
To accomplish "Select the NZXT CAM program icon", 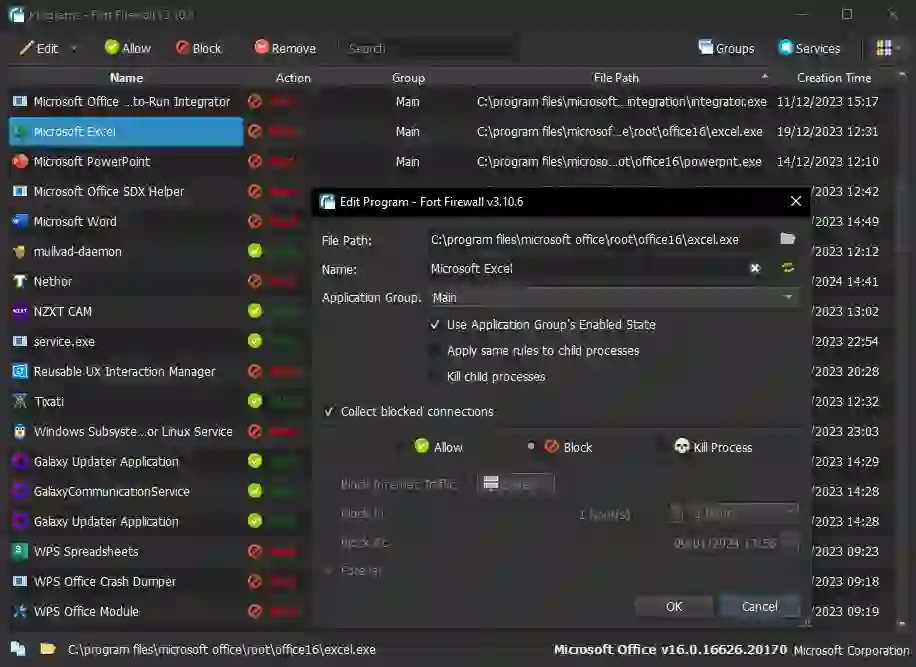I will 20,311.
